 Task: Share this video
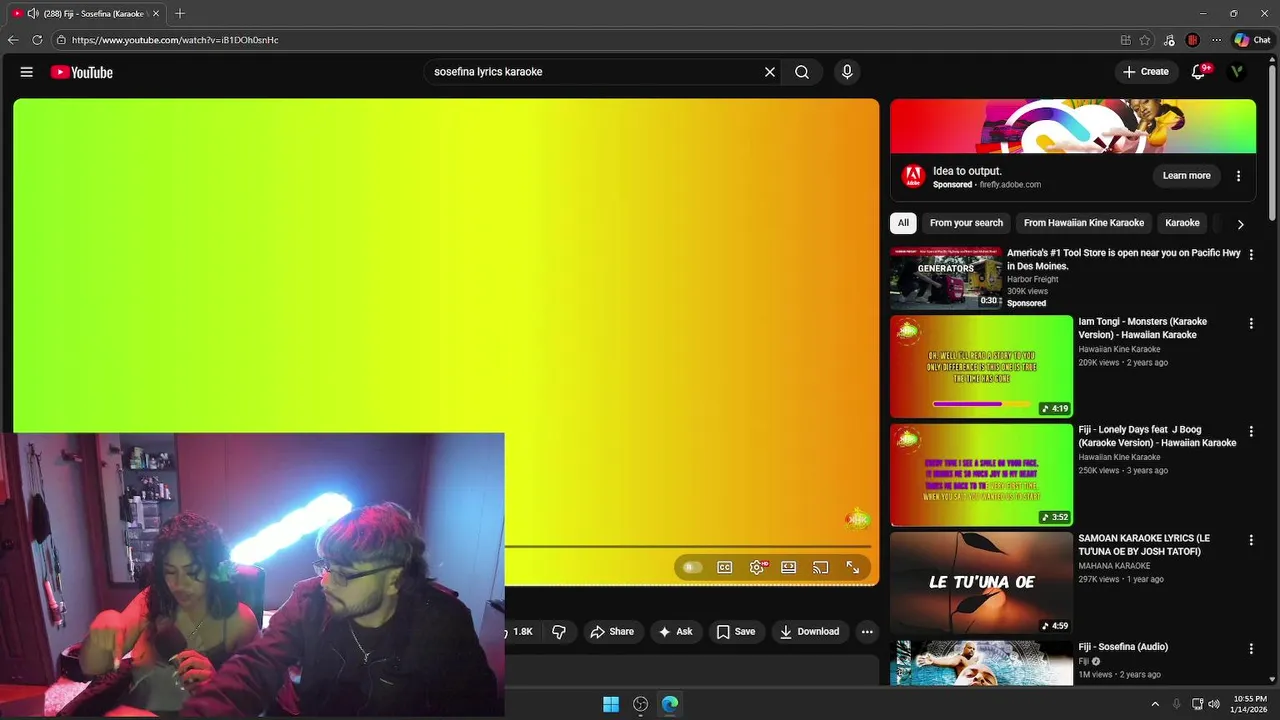[x=612, y=632]
